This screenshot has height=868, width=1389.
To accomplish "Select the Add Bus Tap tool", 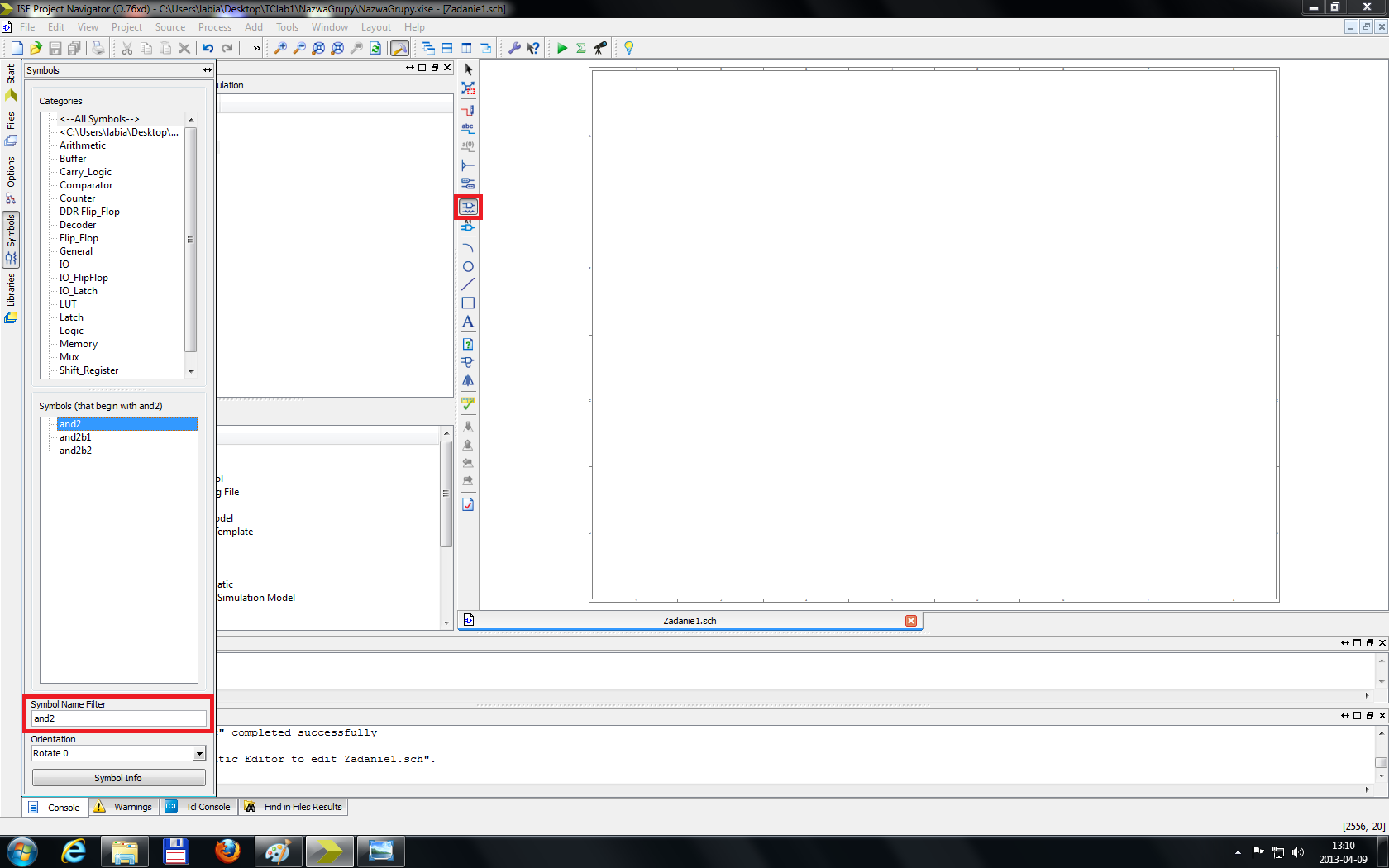I will 468,165.
